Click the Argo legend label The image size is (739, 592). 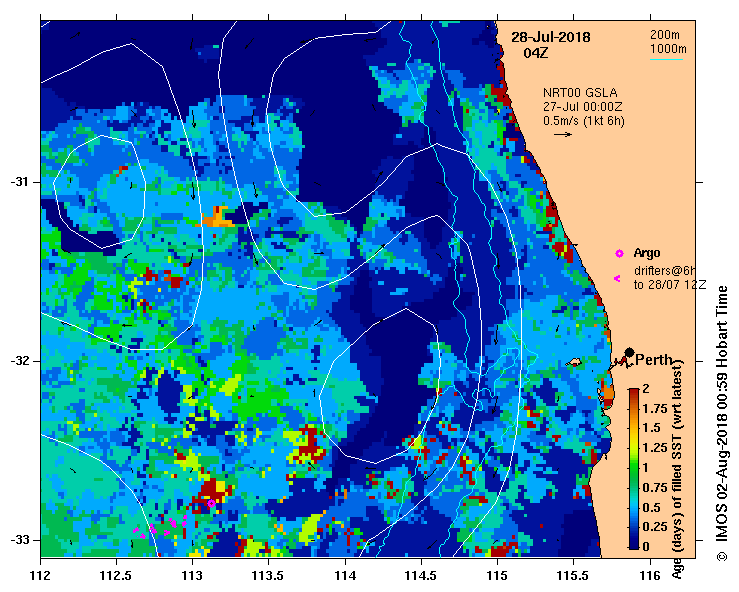647,253
